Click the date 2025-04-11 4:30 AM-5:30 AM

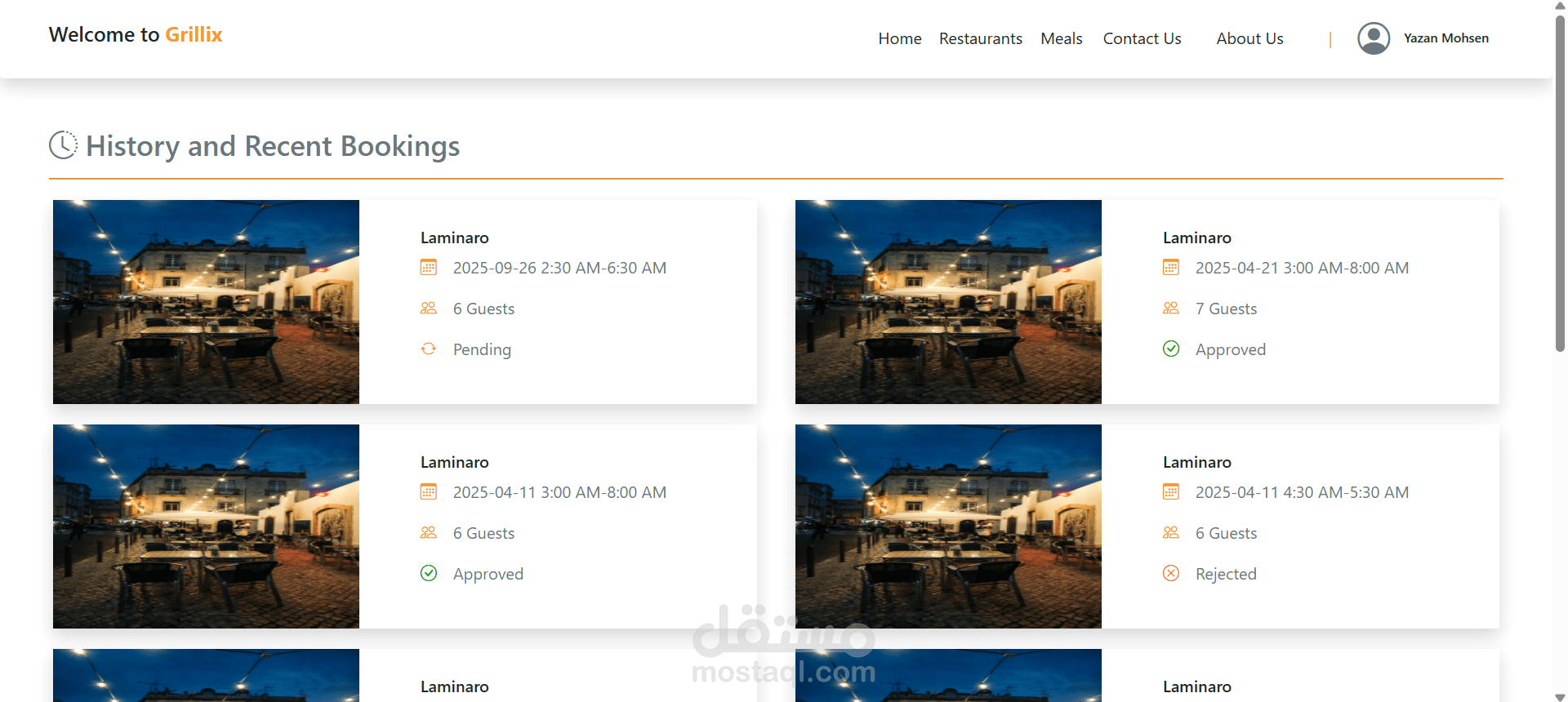pyautogui.click(x=1302, y=492)
